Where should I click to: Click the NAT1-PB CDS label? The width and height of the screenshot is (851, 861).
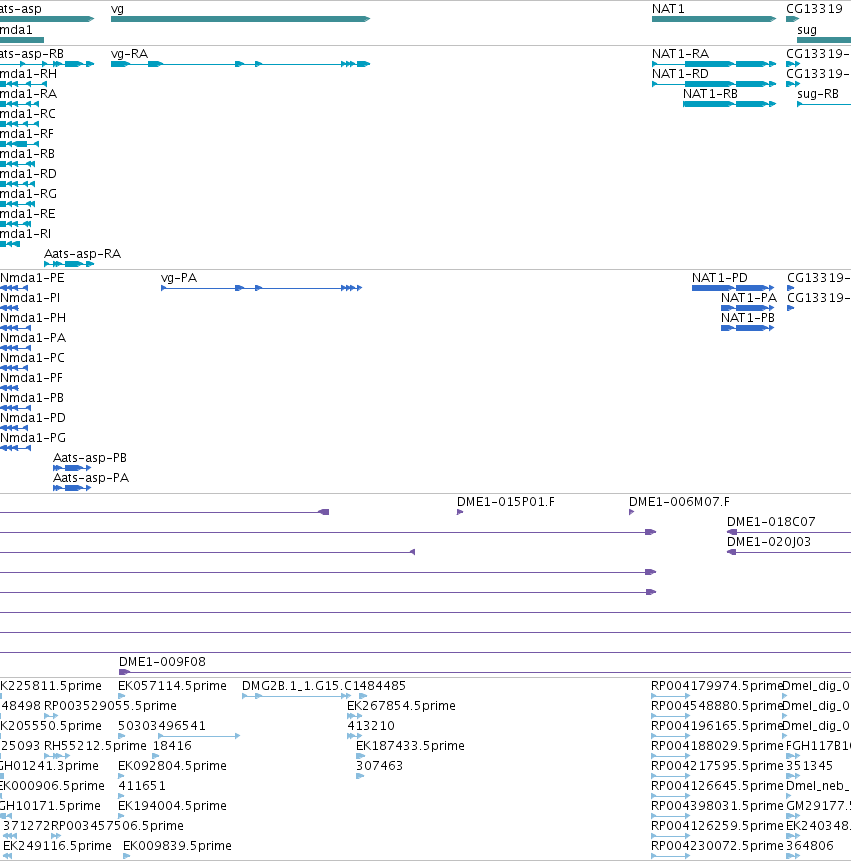tap(747, 318)
